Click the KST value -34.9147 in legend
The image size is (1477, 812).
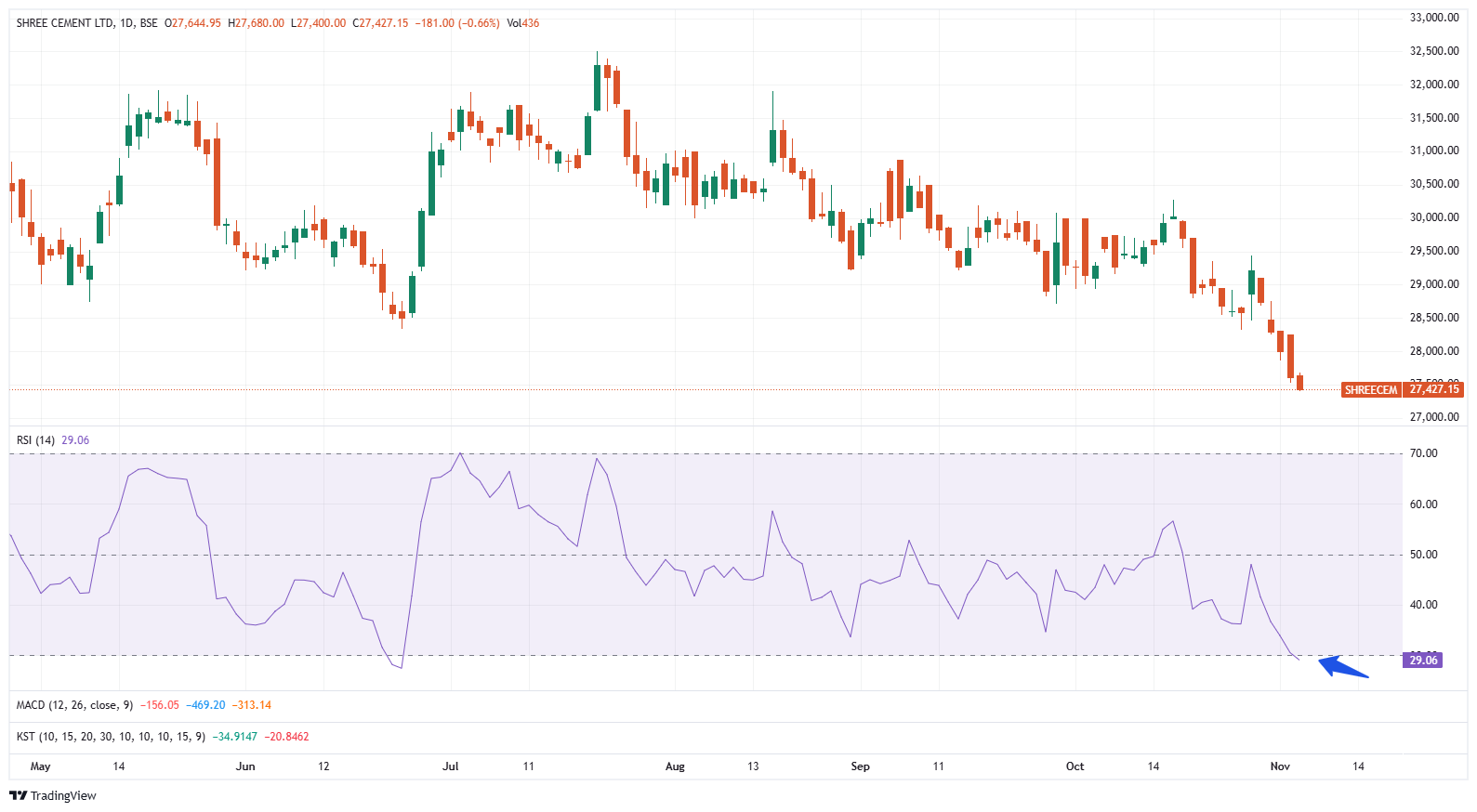coord(234,737)
